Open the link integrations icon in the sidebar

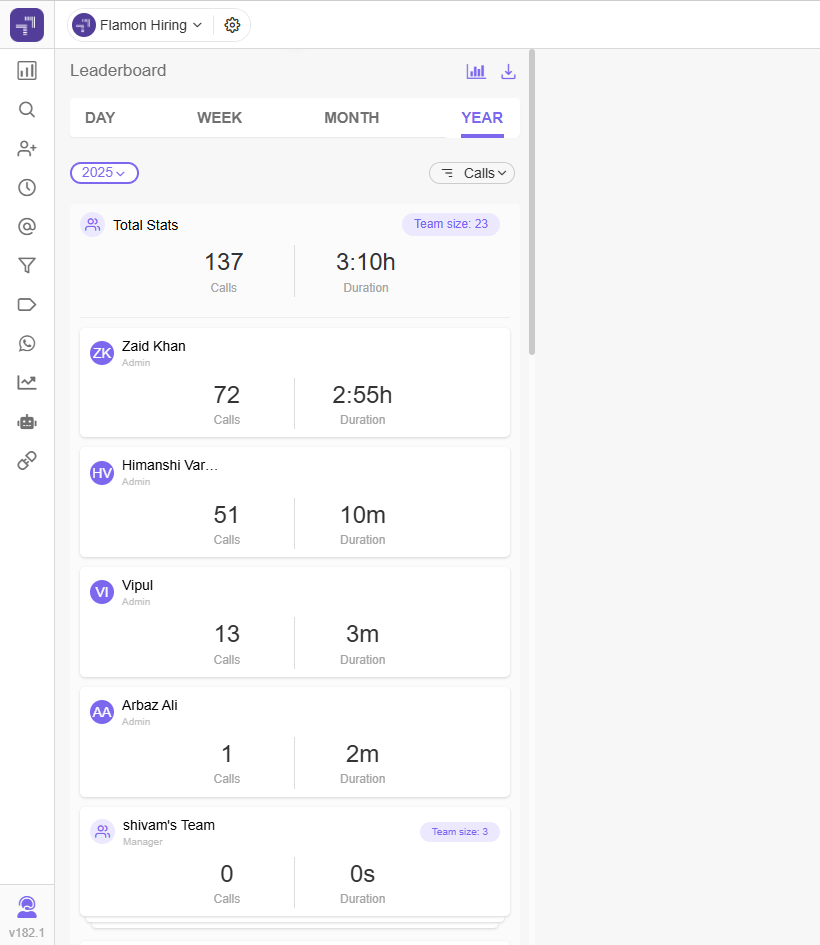[x=27, y=460]
